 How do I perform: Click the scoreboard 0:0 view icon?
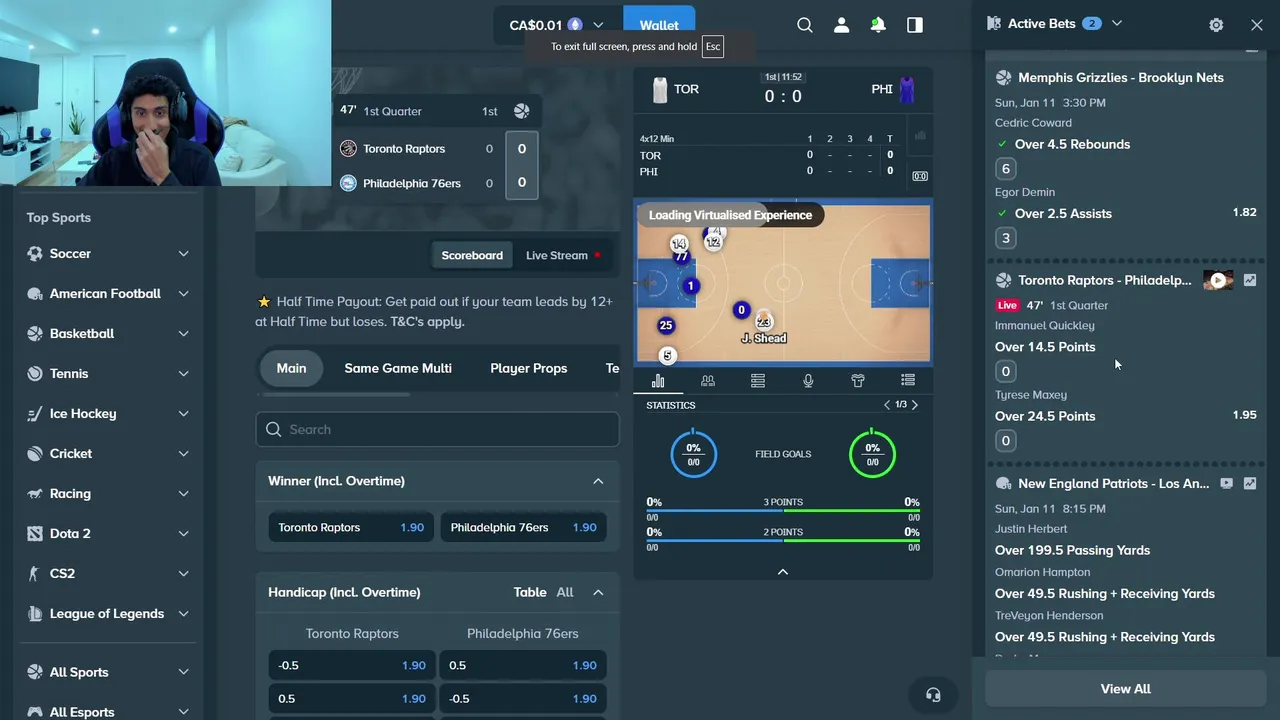point(920,176)
